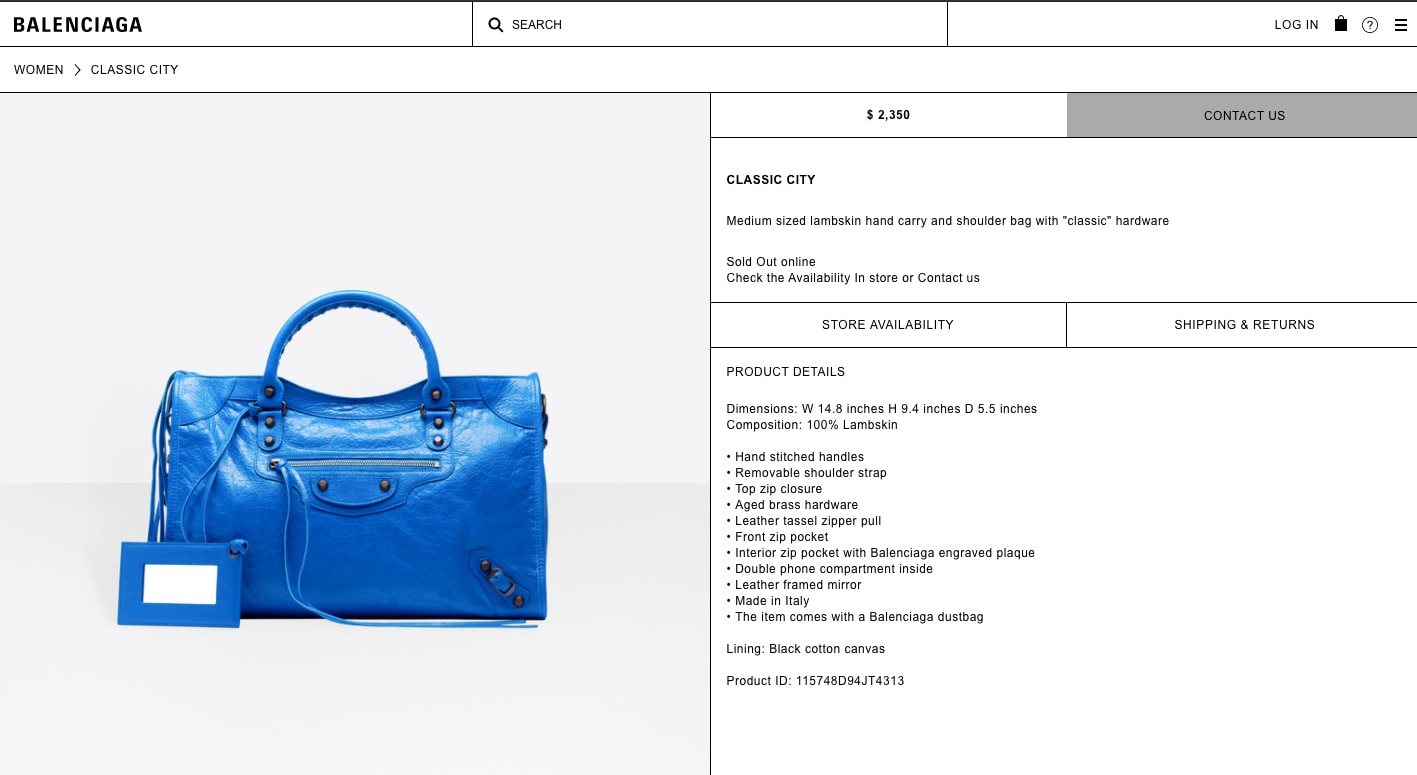The height and width of the screenshot is (775, 1417).
Task: Go to Women breadcrumb
Action: click(39, 70)
